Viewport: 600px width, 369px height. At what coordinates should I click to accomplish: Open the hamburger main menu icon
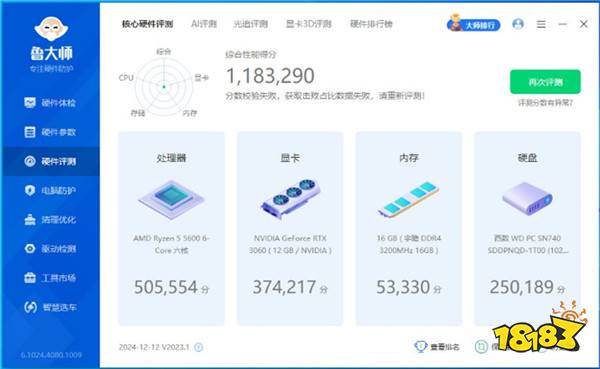541,24
